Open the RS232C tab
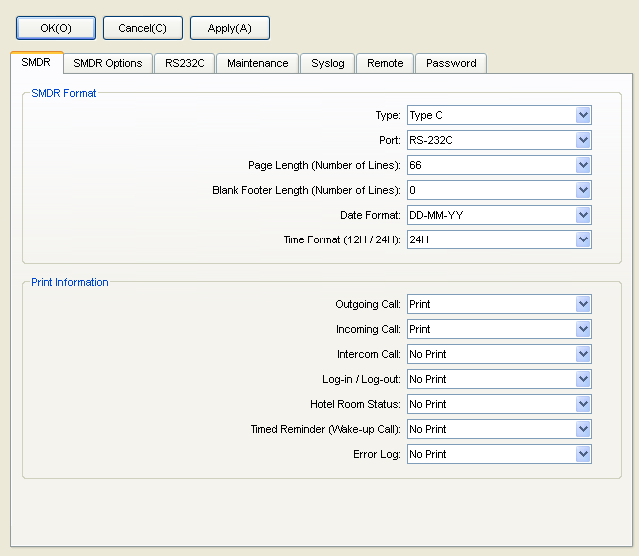The width and height of the screenshot is (639, 556). (x=184, y=63)
